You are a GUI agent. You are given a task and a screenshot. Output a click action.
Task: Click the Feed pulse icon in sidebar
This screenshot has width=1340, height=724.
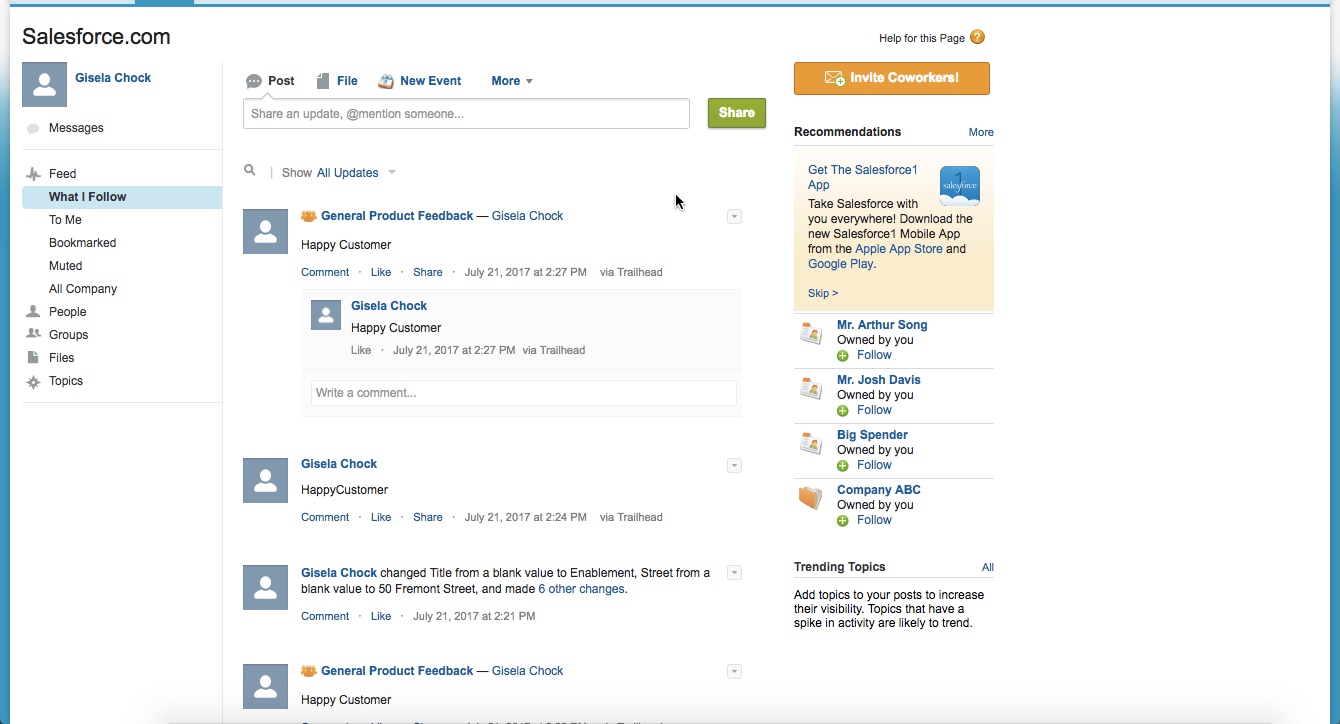point(33,174)
